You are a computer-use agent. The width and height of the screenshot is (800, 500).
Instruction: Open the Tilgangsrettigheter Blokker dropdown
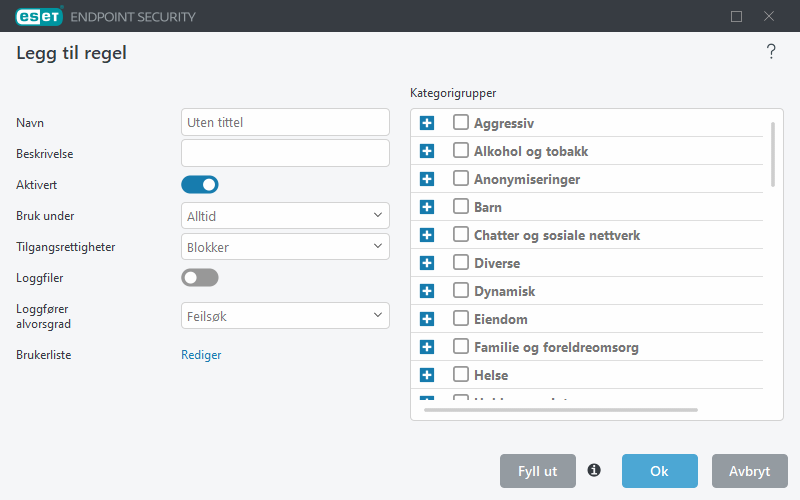[285, 247]
